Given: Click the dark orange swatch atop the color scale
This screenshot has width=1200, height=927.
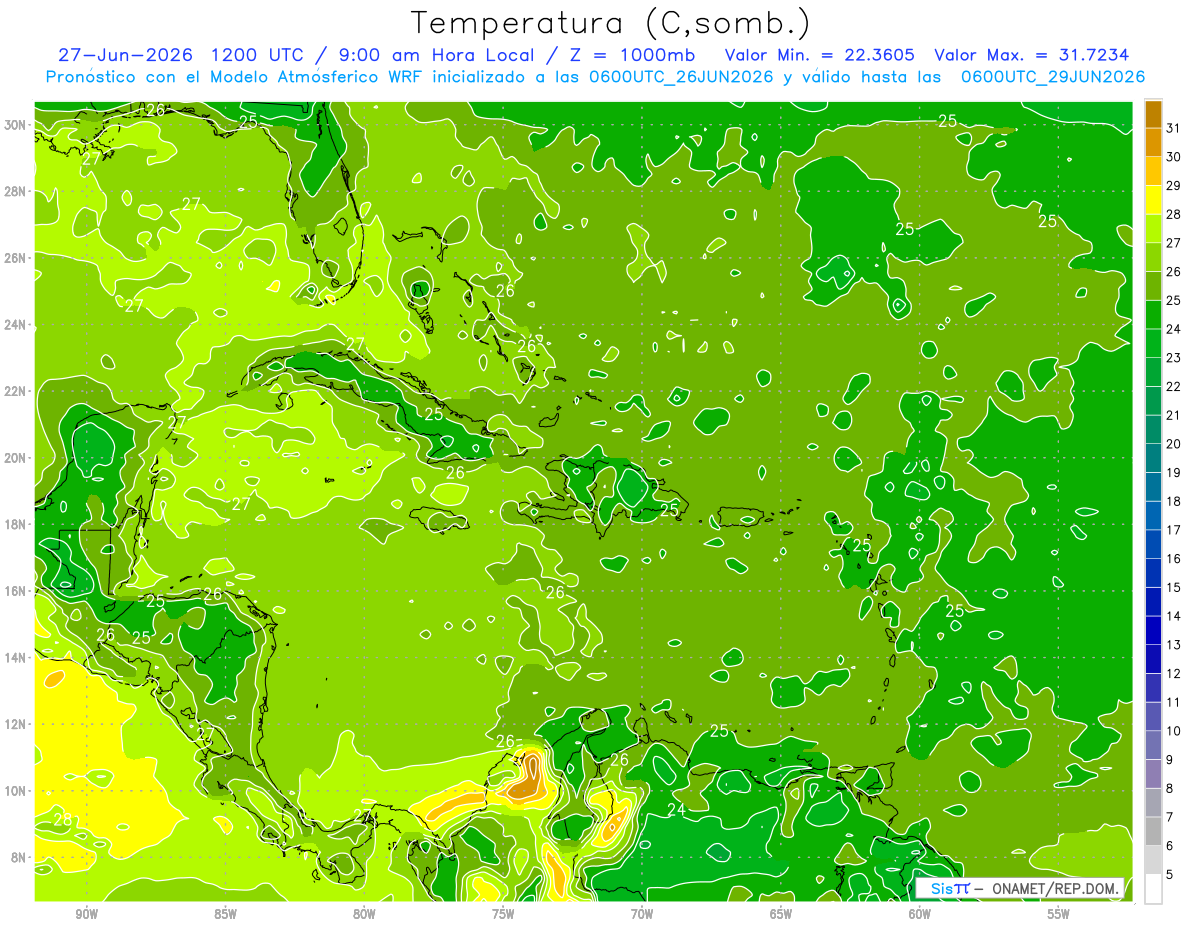Looking at the screenshot, I should point(1153,114).
